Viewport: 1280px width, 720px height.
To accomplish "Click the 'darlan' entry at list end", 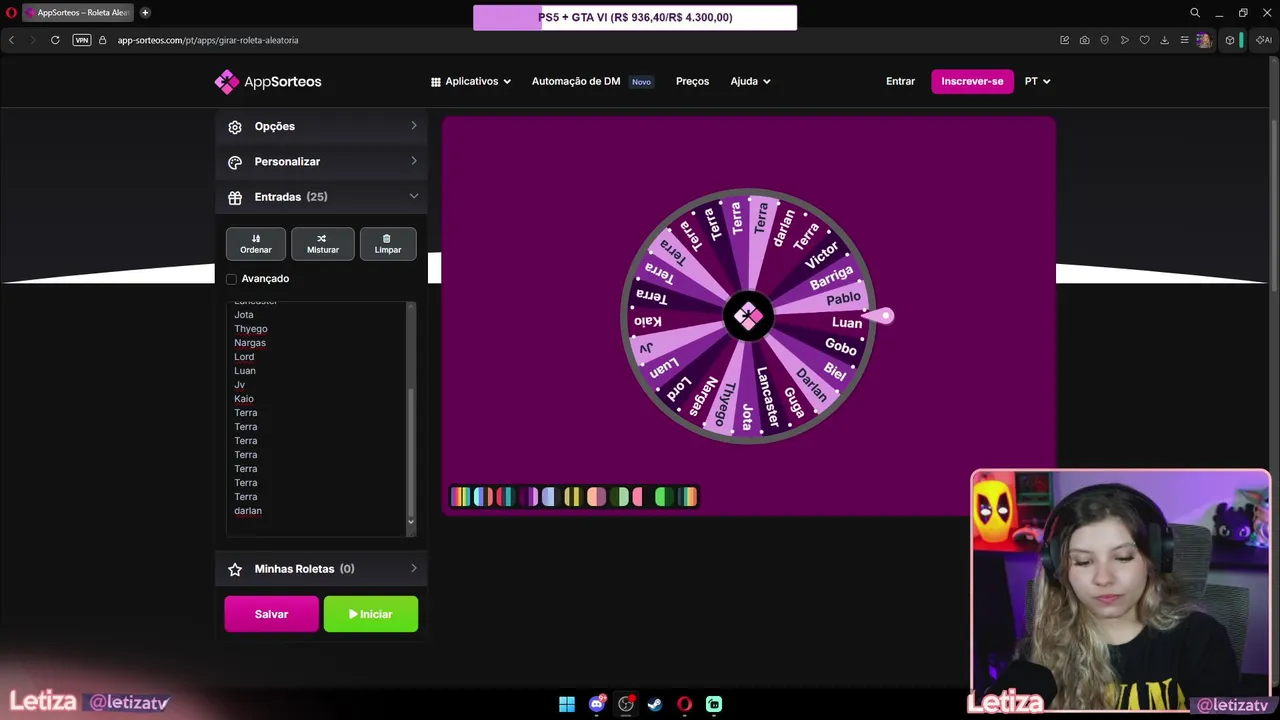I will (248, 511).
